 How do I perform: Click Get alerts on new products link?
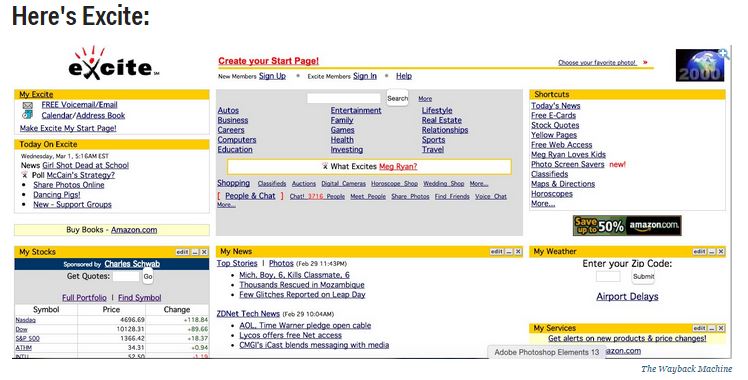(627, 339)
